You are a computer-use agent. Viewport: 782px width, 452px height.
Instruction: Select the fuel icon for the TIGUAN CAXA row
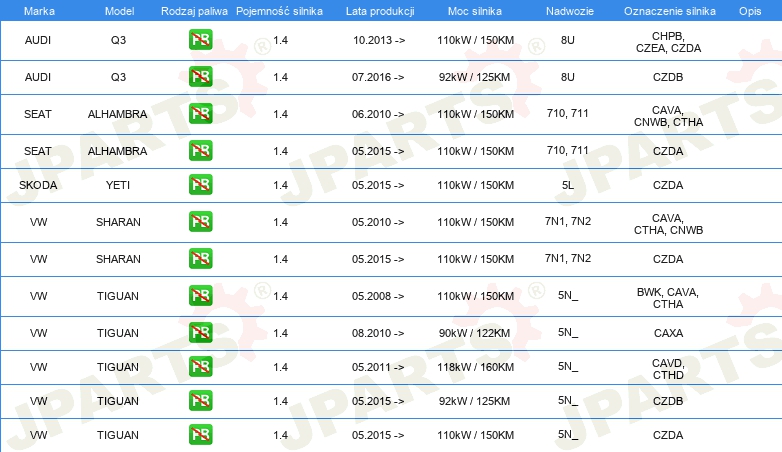[x=200, y=332]
